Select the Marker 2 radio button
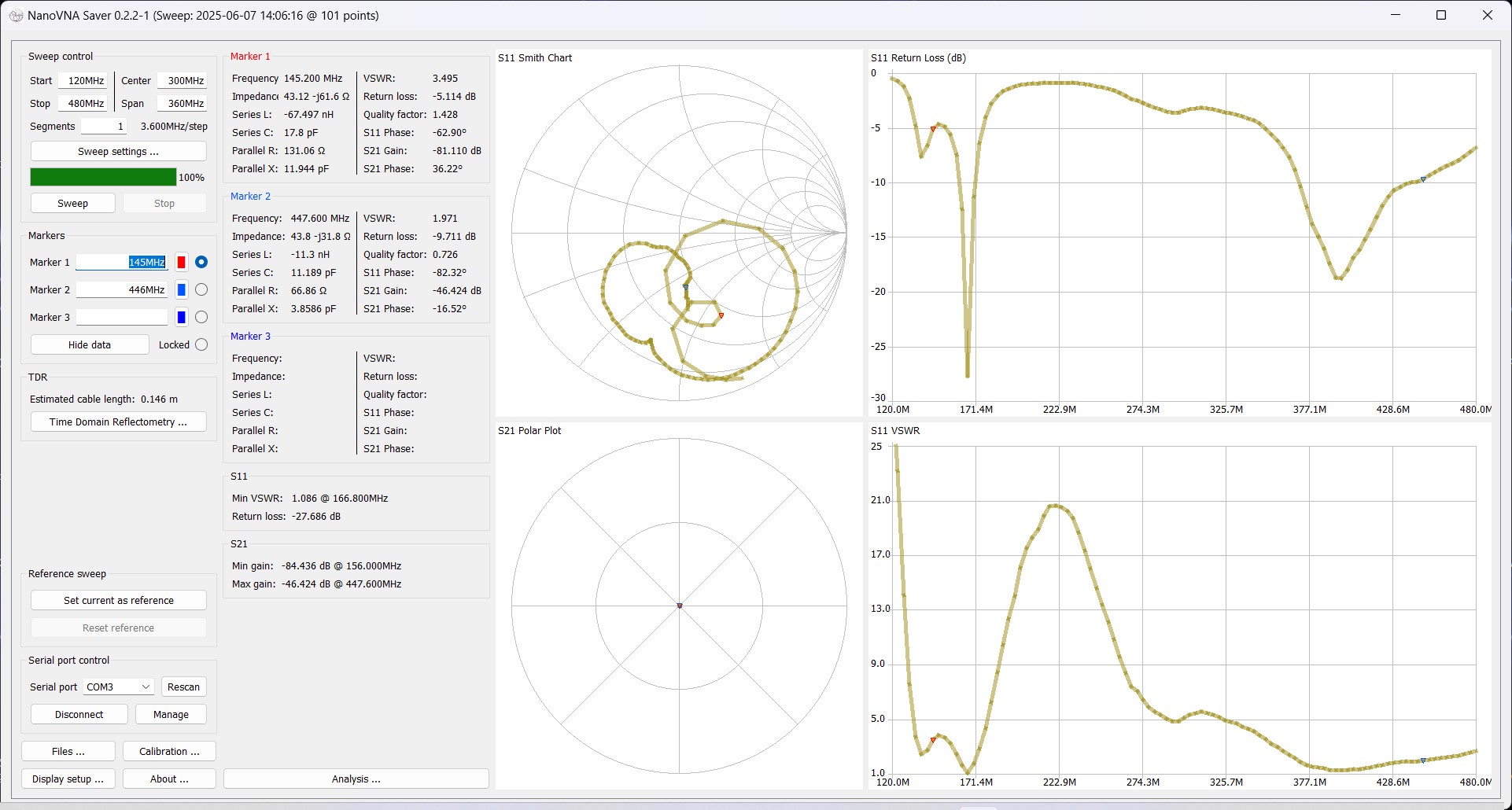The height and width of the screenshot is (810, 1512). coord(201,289)
